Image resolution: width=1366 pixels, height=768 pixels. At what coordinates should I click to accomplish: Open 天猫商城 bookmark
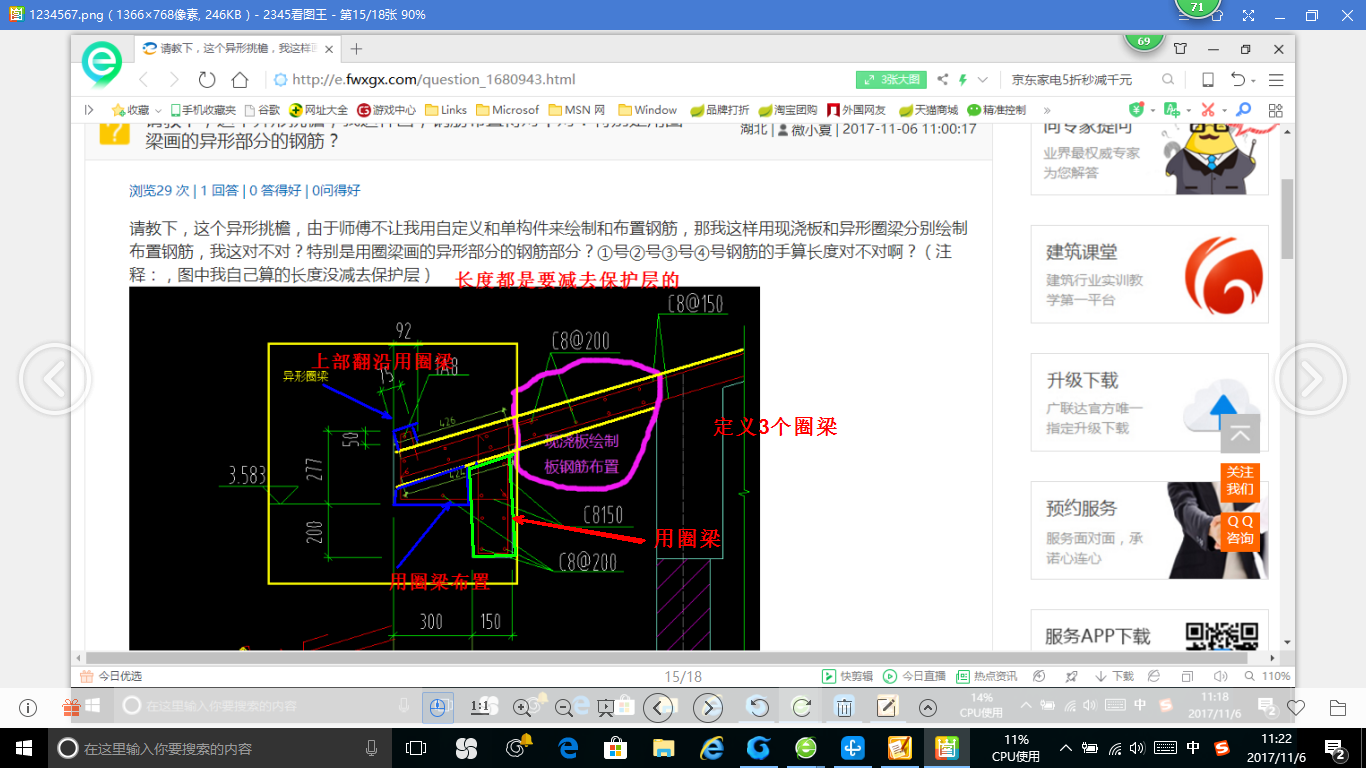928,110
